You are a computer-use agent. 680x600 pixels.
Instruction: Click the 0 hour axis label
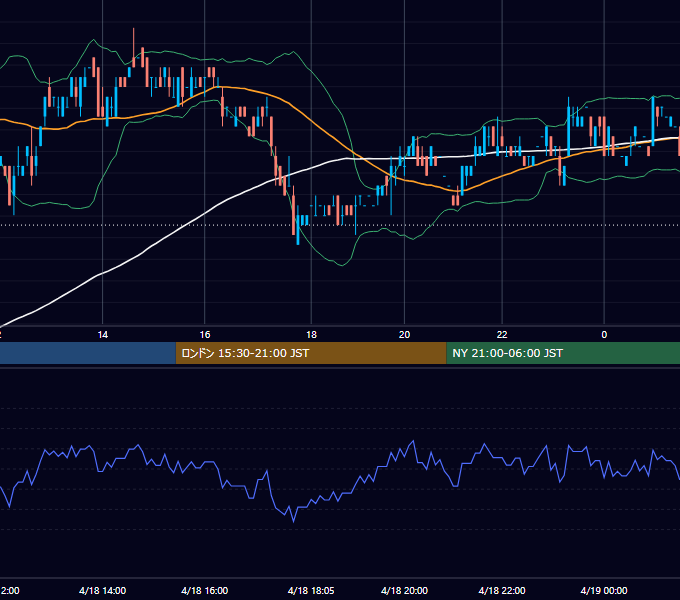pos(604,335)
